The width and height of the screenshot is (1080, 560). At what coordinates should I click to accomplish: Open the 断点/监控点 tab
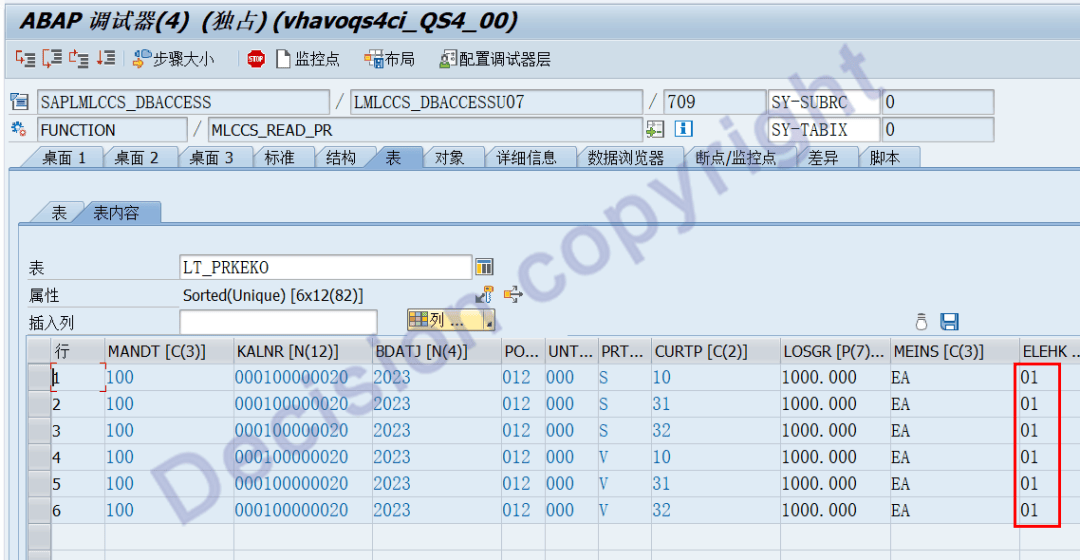click(x=735, y=158)
